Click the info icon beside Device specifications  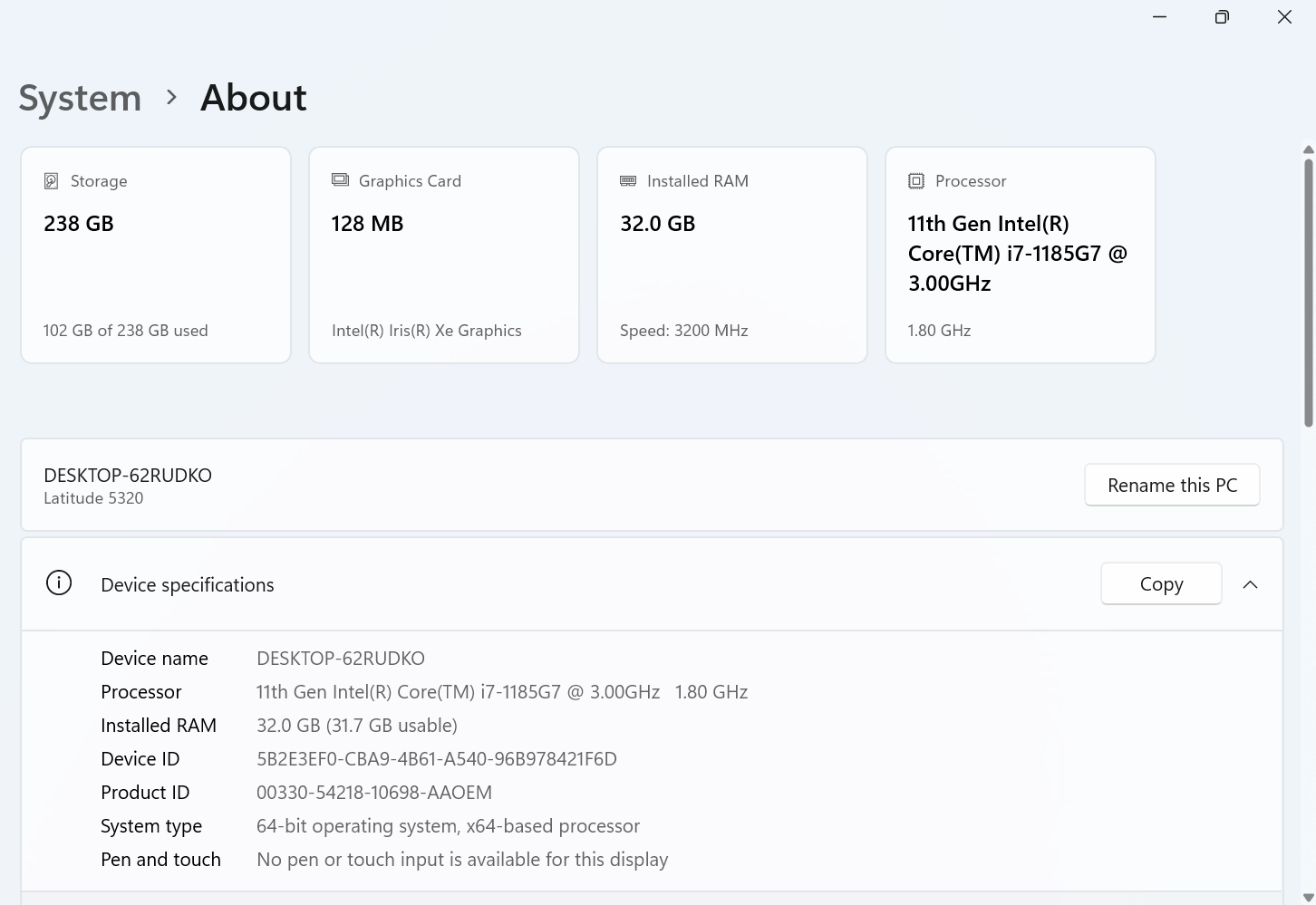pyautogui.click(x=59, y=583)
